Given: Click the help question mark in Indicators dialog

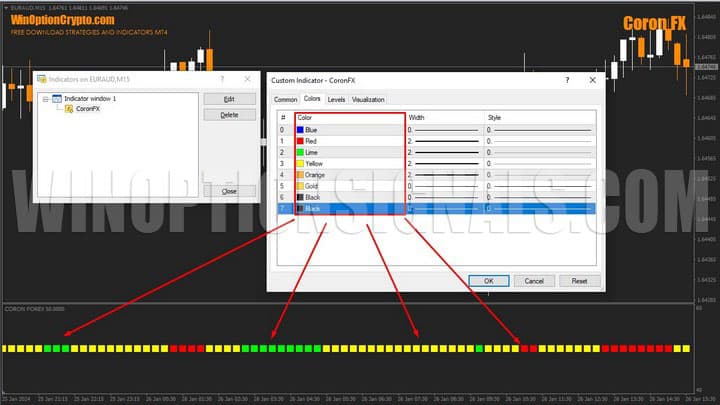Looking at the screenshot, I should click(x=221, y=78).
